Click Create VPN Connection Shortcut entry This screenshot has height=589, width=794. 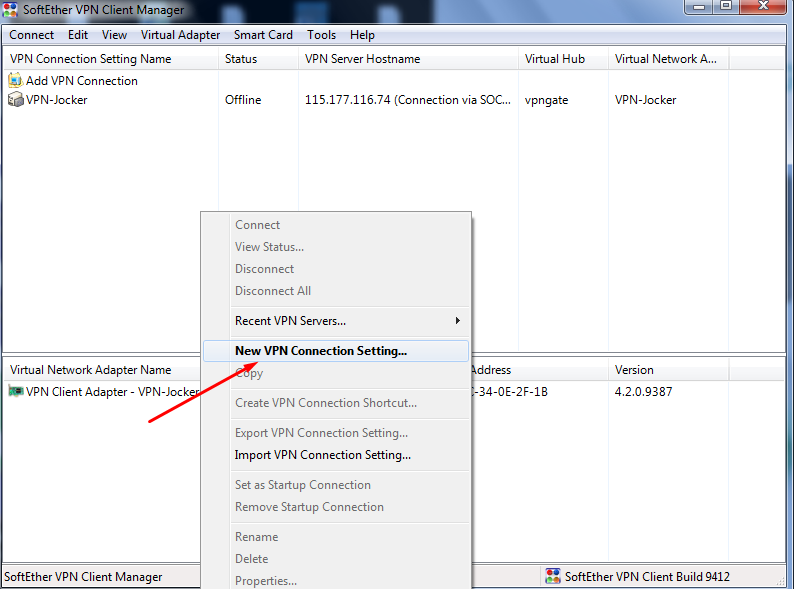click(x=336, y=403)
